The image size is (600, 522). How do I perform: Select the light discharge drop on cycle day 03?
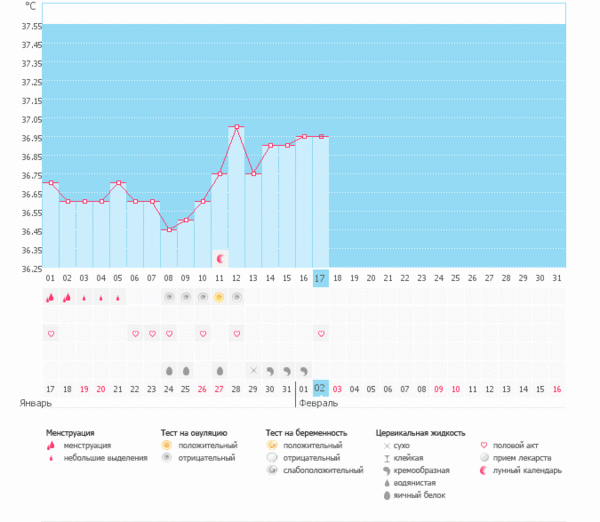[84, 298]
